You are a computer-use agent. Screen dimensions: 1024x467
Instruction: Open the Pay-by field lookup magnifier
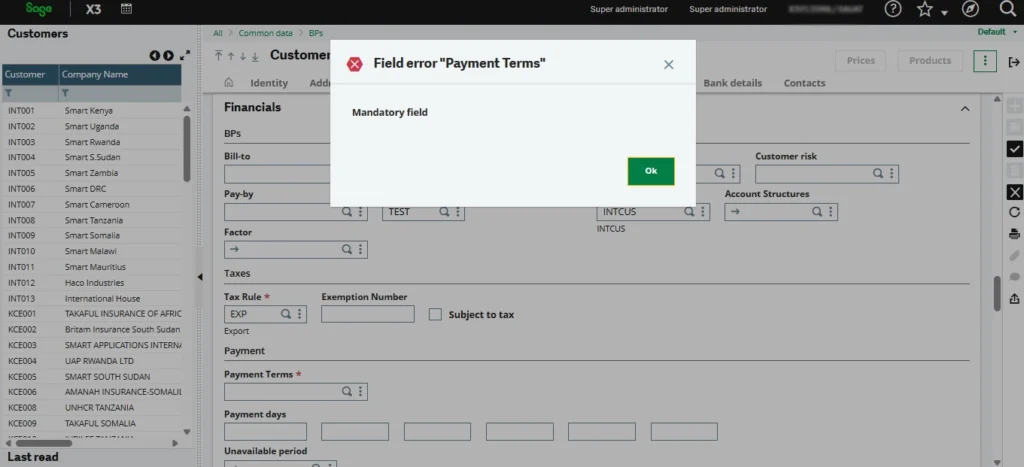(x=347, y=212)
